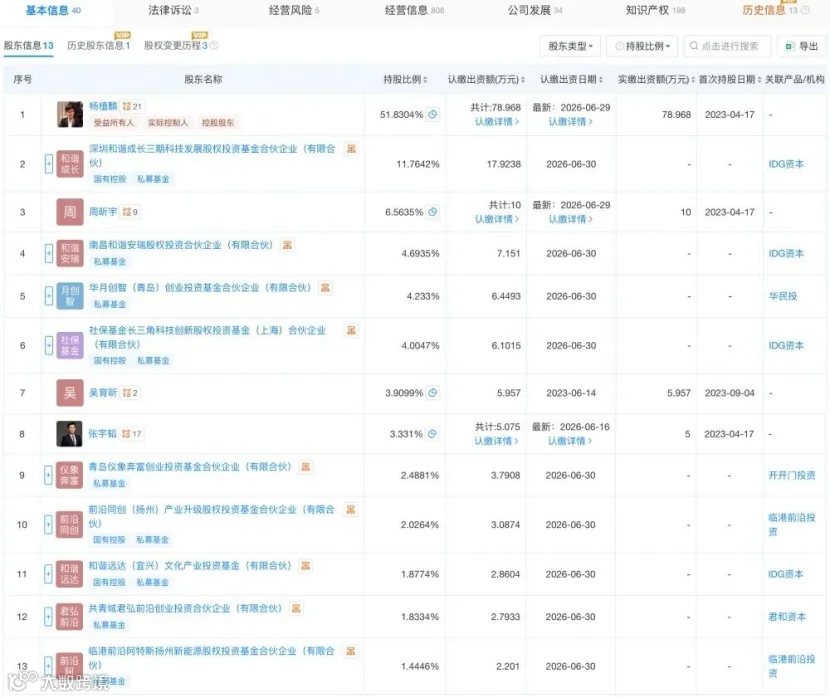Click the 实际控制人 tag for 杨植麟
The image size is (830, 698).
(168, 123)
